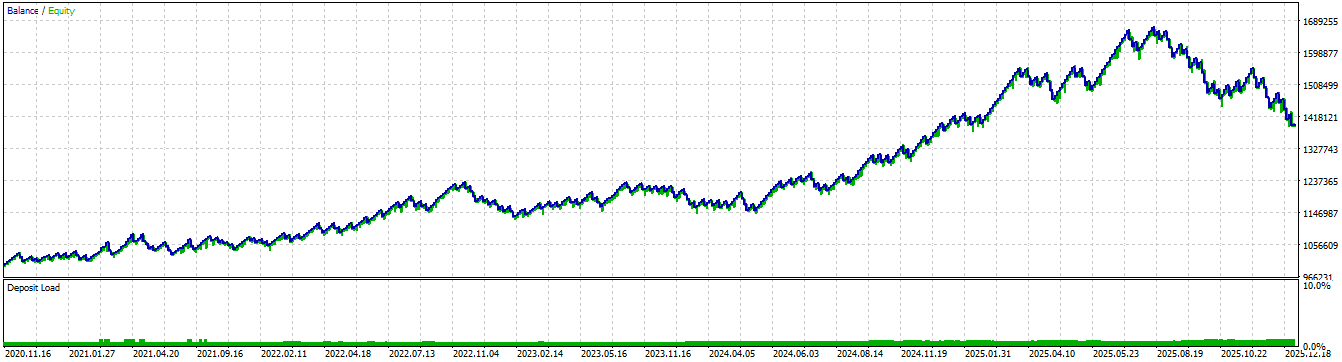Click the green 'Equity' legend label

(61, 10)
